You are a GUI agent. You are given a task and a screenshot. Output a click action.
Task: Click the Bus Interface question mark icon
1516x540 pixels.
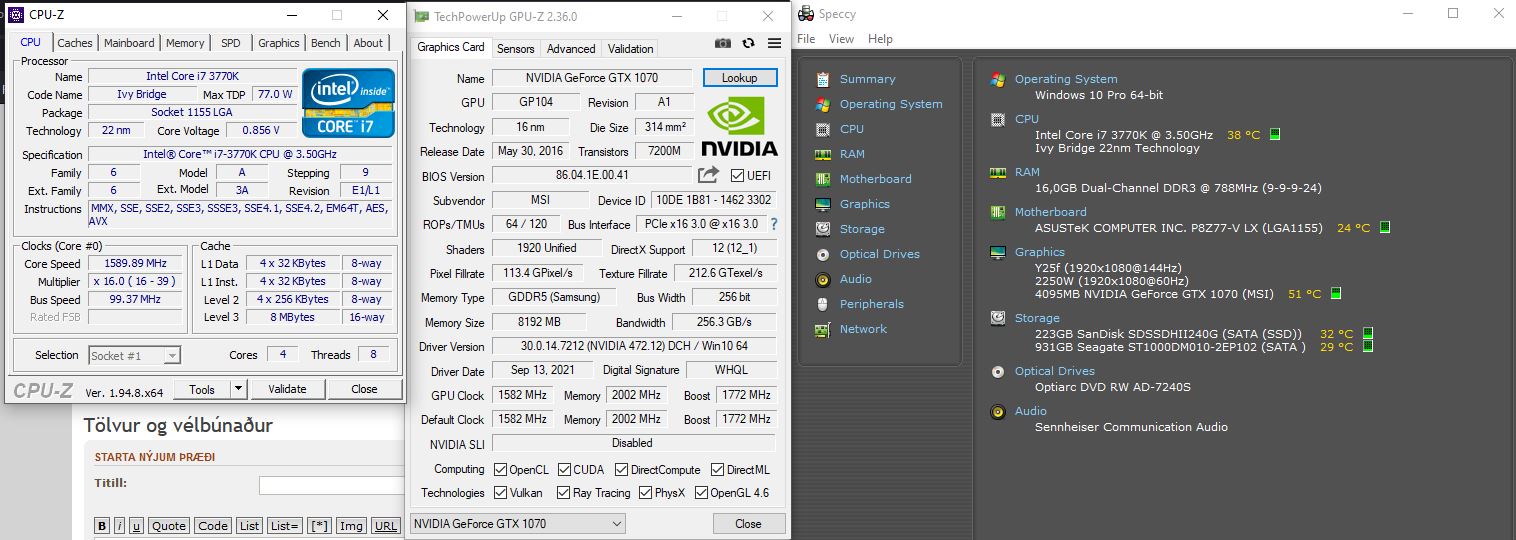(x=773, y=224)
